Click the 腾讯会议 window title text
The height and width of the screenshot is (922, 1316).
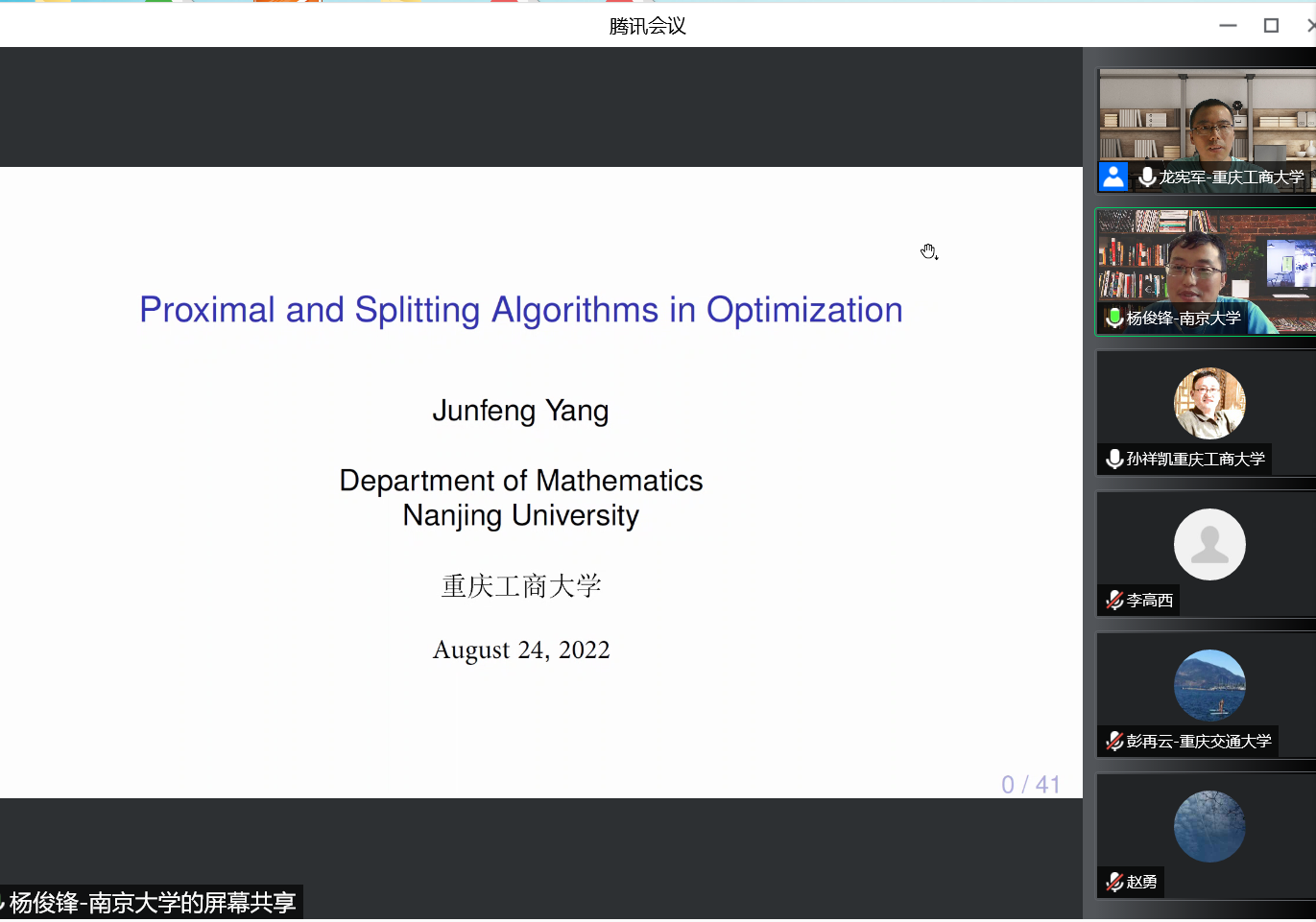tap(648, 26)
